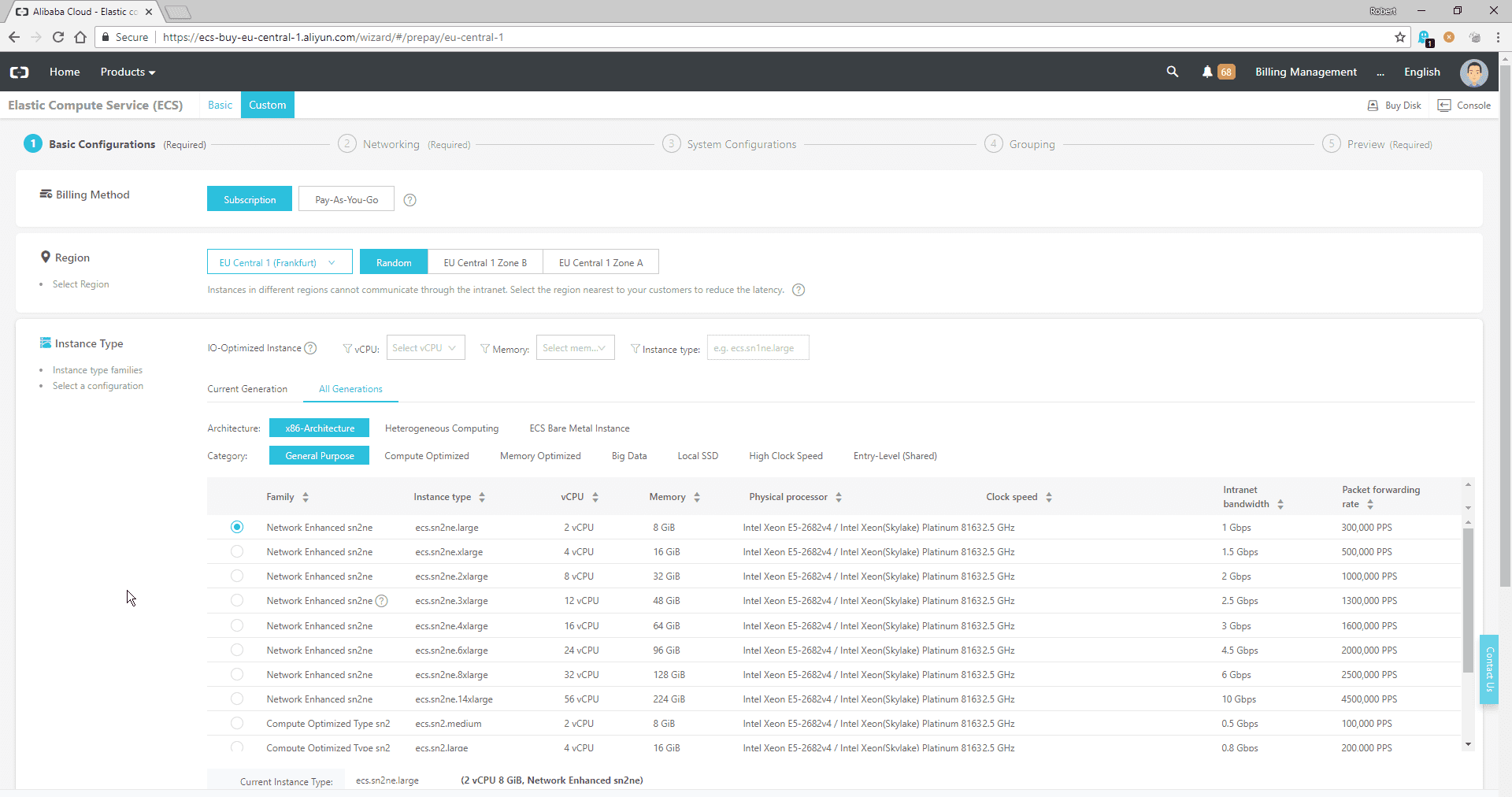The width and height of the screenshot is (1512, 797).
Task: Select ecs.sn2ne.4xlarge radio button
Action: (x=237, y=625)
